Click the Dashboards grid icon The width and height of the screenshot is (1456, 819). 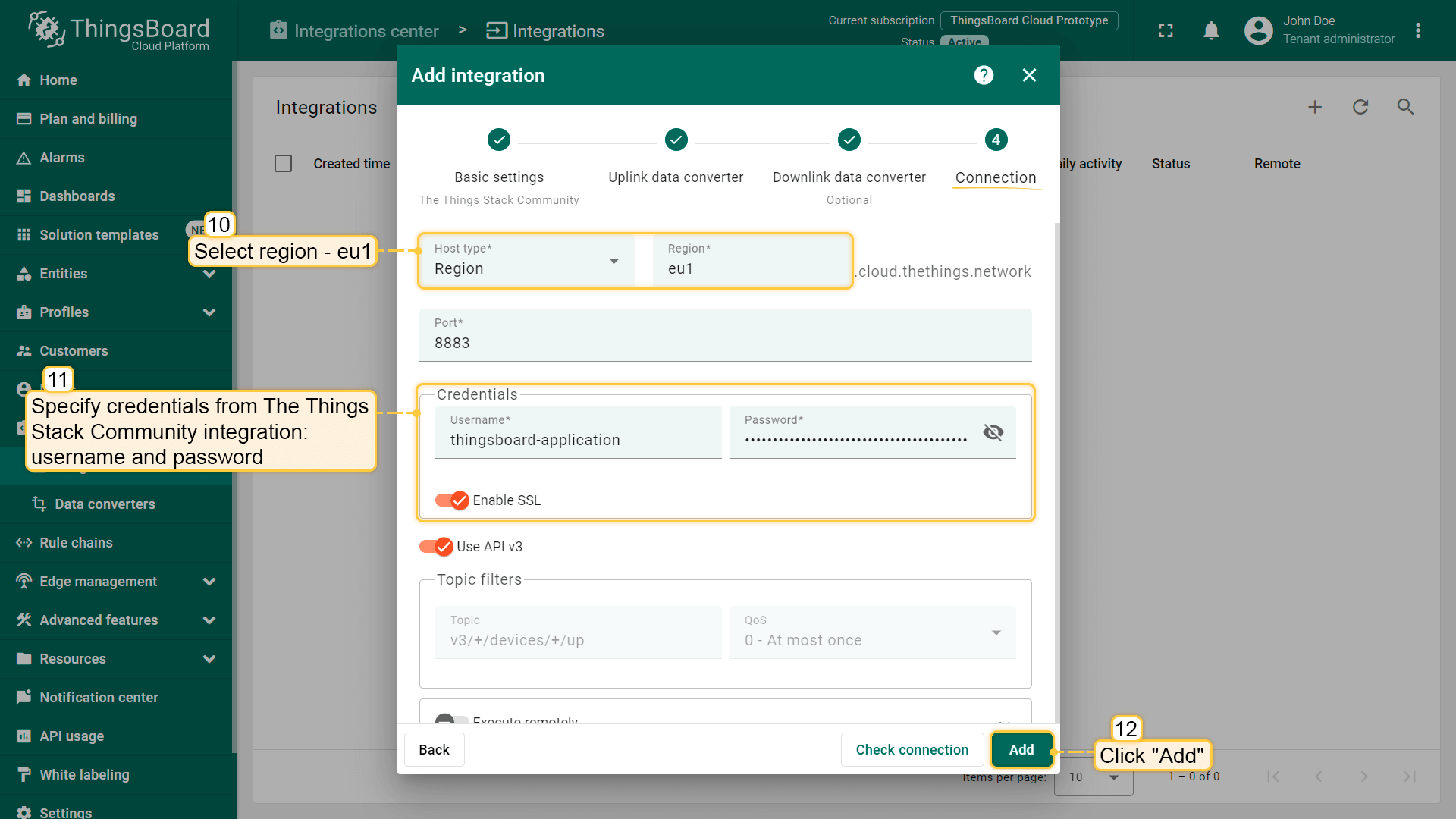coord(24,196)
